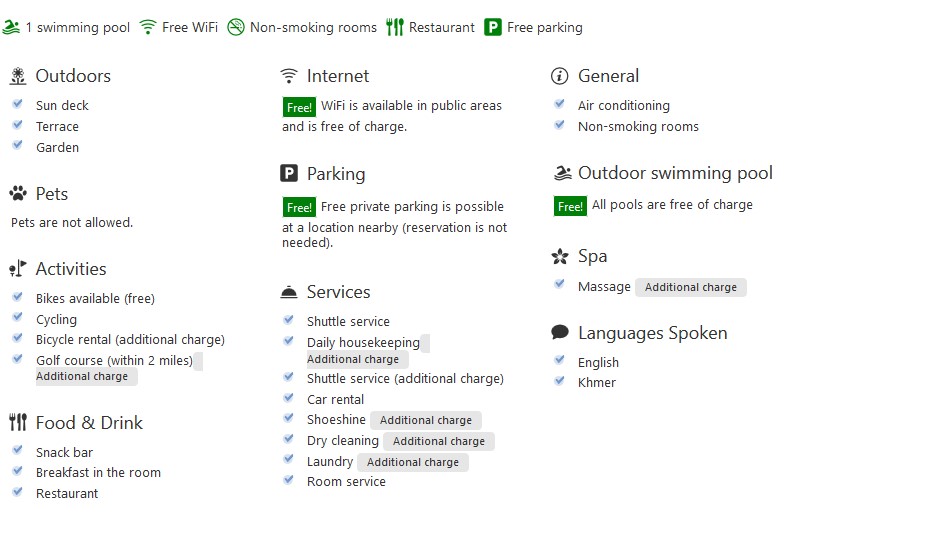
Task: Click the green Free! badge under Parking
Action: [299, 207]
